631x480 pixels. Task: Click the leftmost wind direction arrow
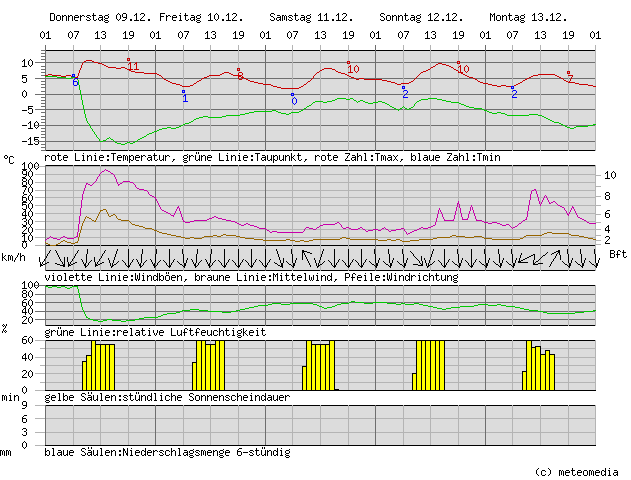coord(51,257)
